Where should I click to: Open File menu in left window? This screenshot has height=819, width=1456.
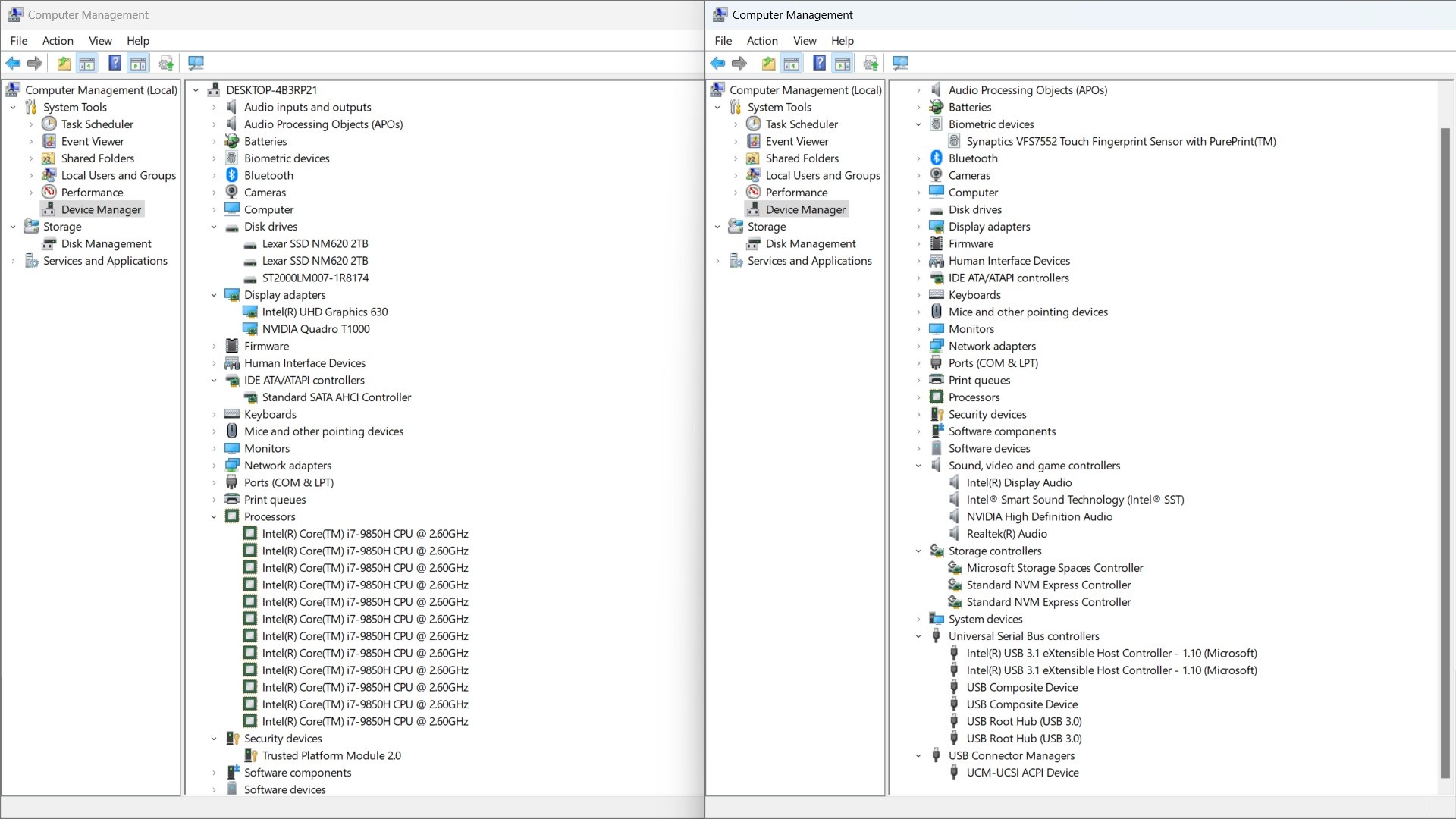pos(19,41)
